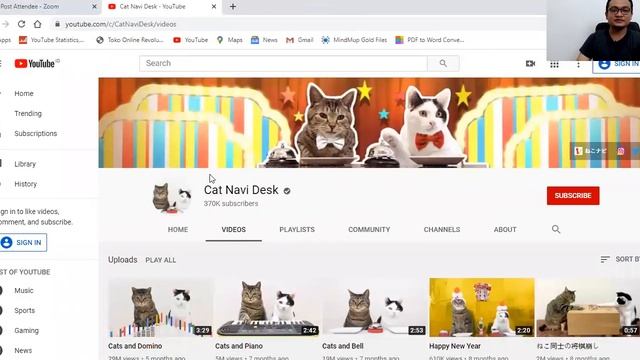
Task: Click the SIGN IN button in the sidebar
Action: 23,242
